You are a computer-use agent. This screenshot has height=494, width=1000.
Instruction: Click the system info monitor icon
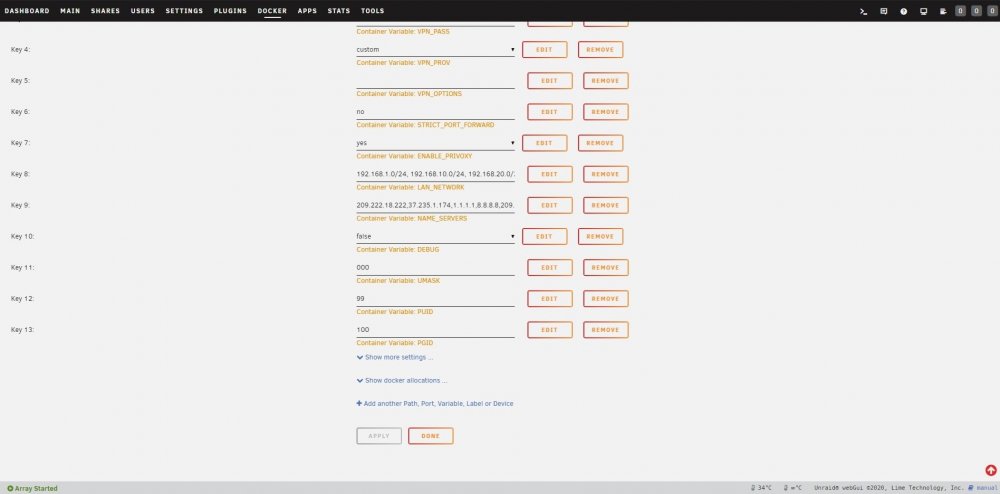pos(923,11)
